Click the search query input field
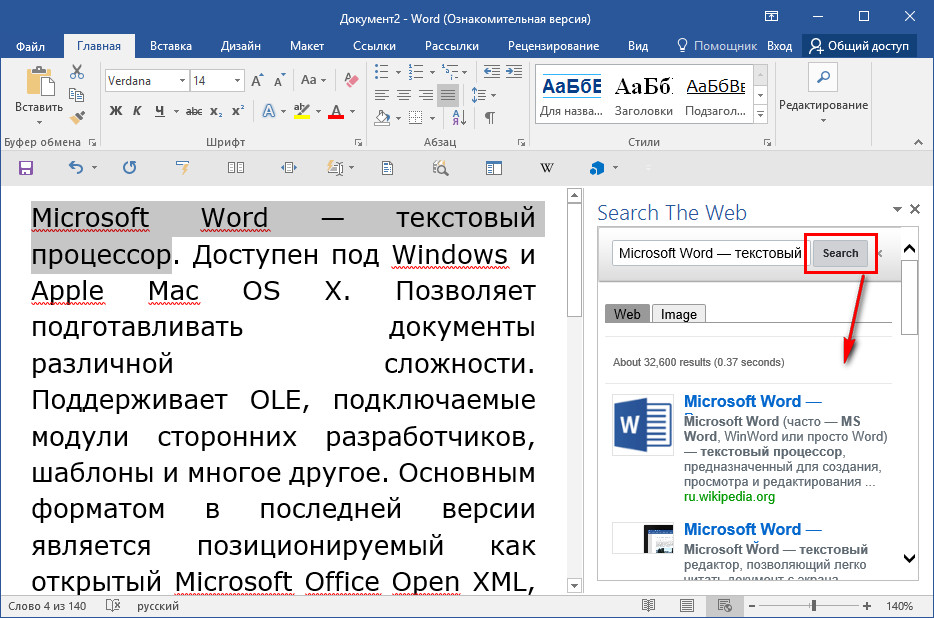This screenshot has height=618, width=934. pyautogui.click(x=709, y=253)
